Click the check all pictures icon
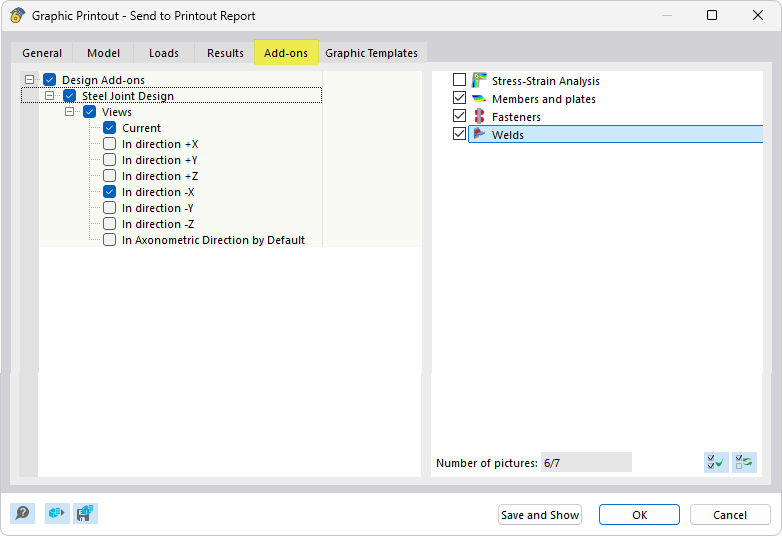The height and width of the screenshot is (536, 782). click(x=716, y=462)
